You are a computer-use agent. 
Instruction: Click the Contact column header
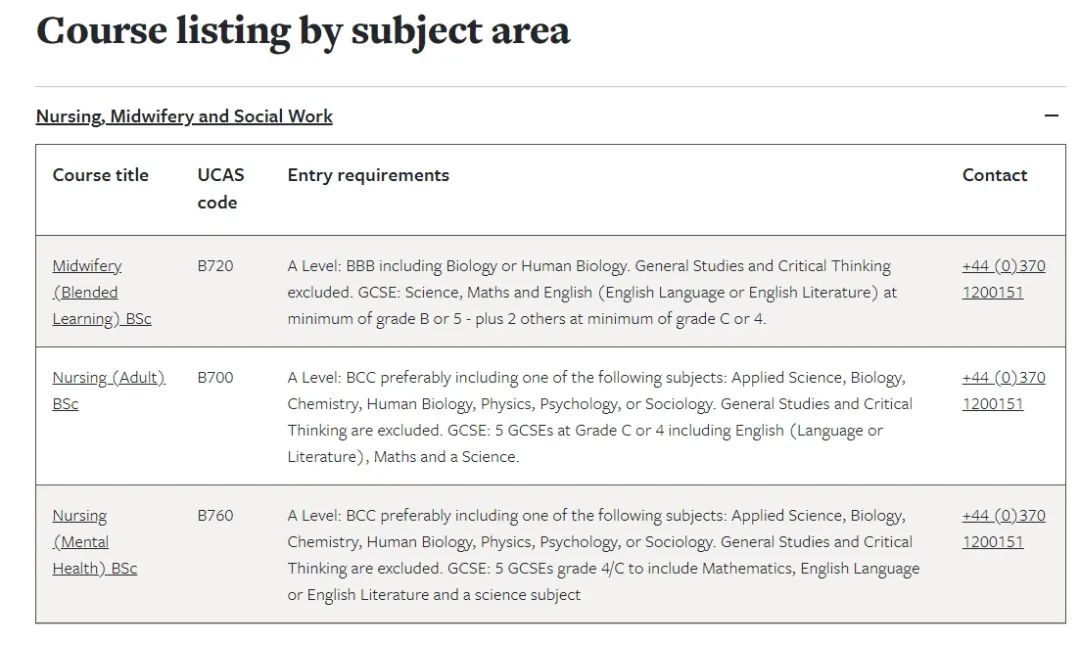(x=995, y=175)
